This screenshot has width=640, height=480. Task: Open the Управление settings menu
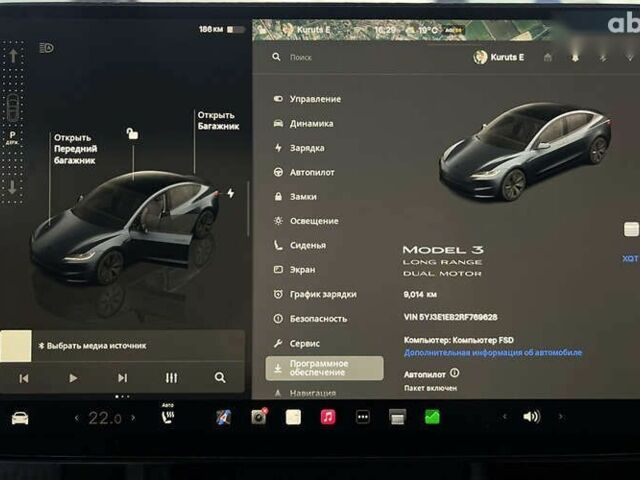(x=307, y=99)
